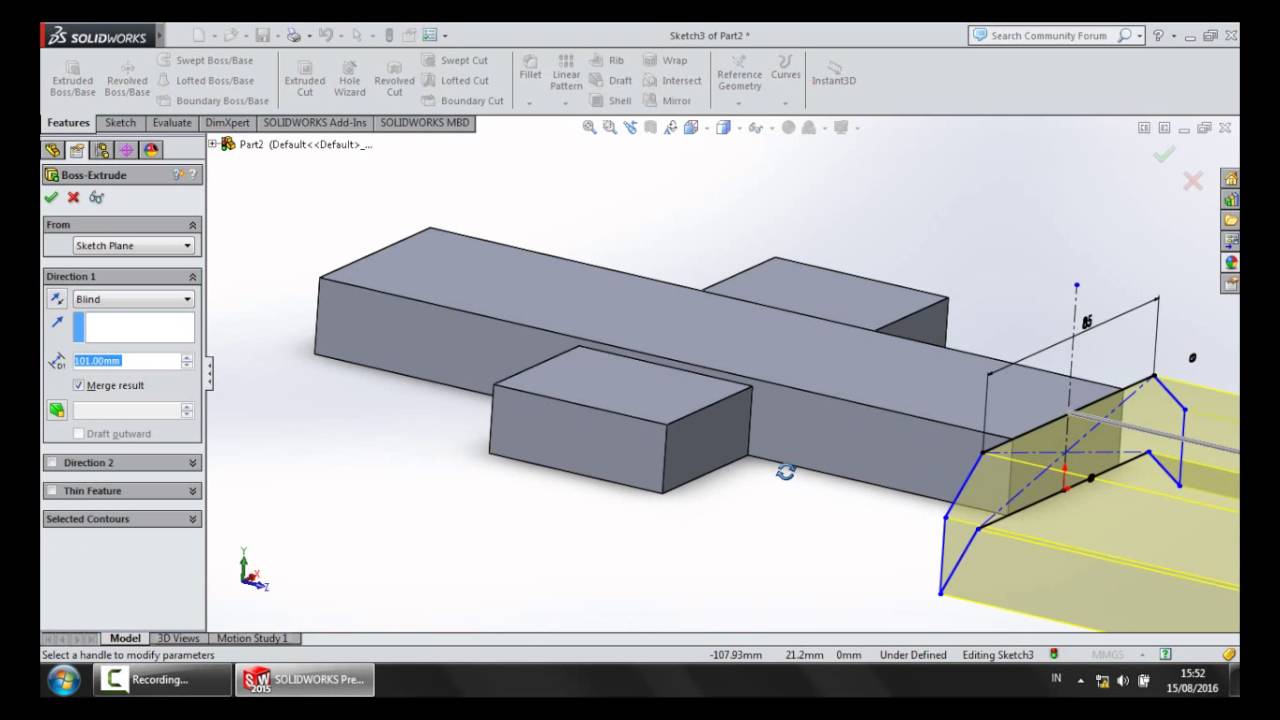Open the DisplayManager color-ball tab icon
The width and height of the screenshot is (1280, 720).
151,150
